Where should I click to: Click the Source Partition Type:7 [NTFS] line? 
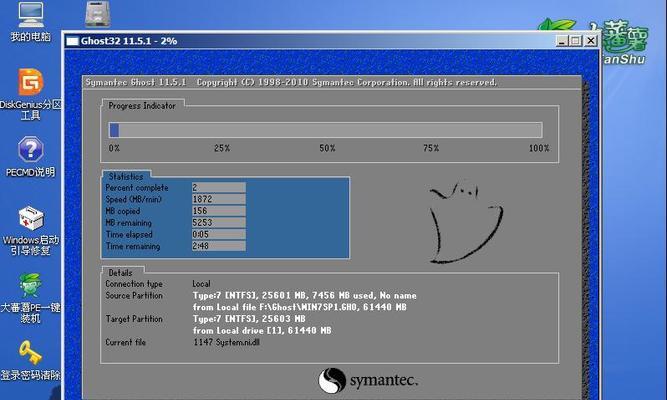305,295
